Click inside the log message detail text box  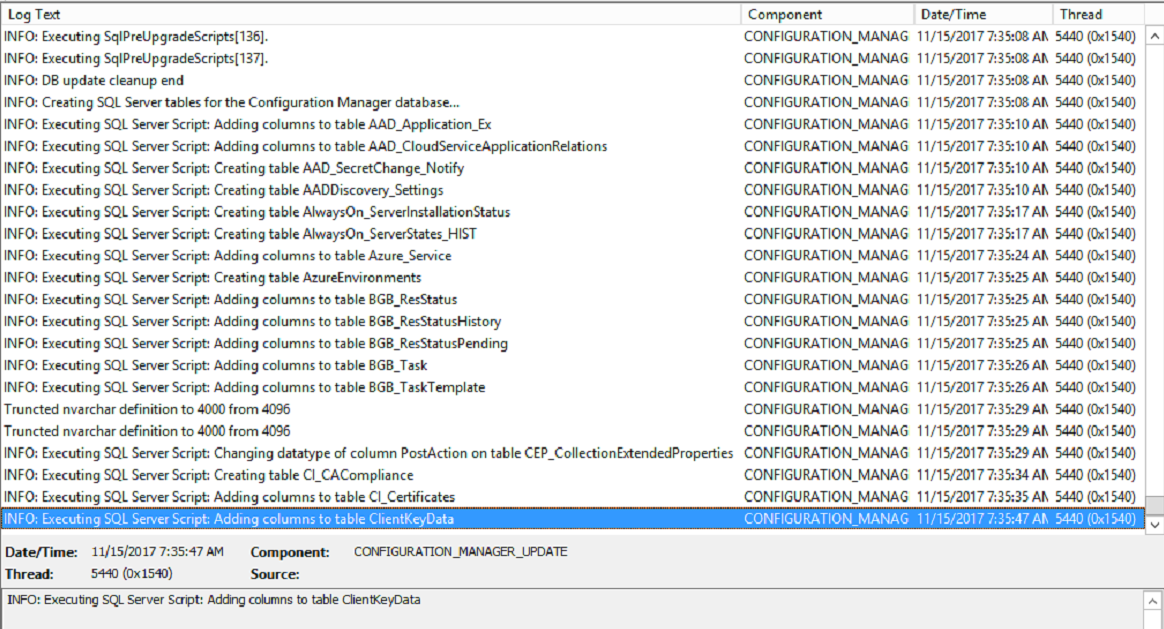[572, 609]
